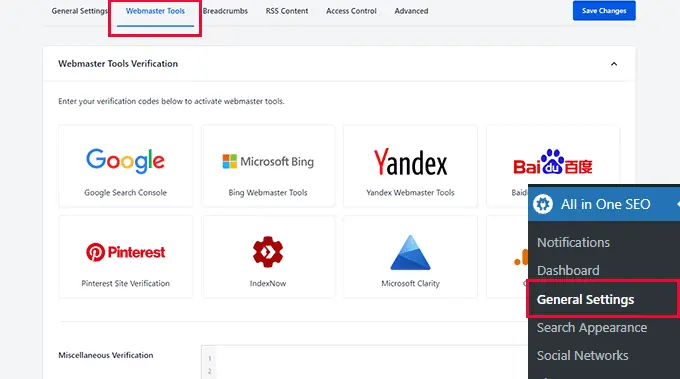Open Social Networks in the SEO menu
This screenshot has height=379, width=680.
pos(582,356)
